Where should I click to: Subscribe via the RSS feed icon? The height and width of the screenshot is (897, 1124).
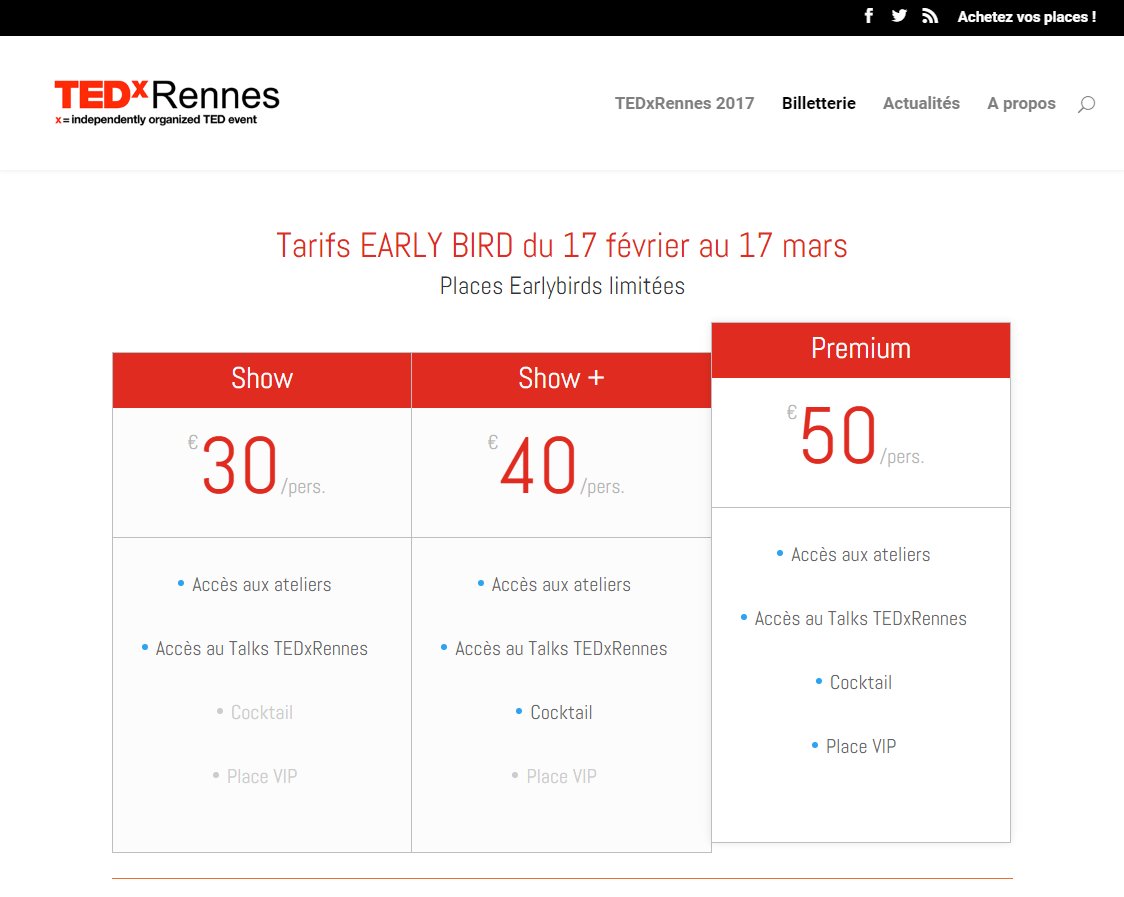[930, 16]
